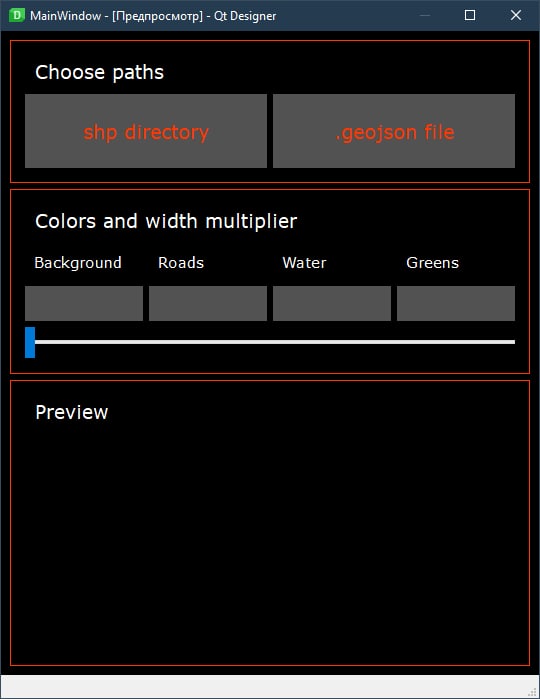Click the "Background" label

[x=78, y=263]
